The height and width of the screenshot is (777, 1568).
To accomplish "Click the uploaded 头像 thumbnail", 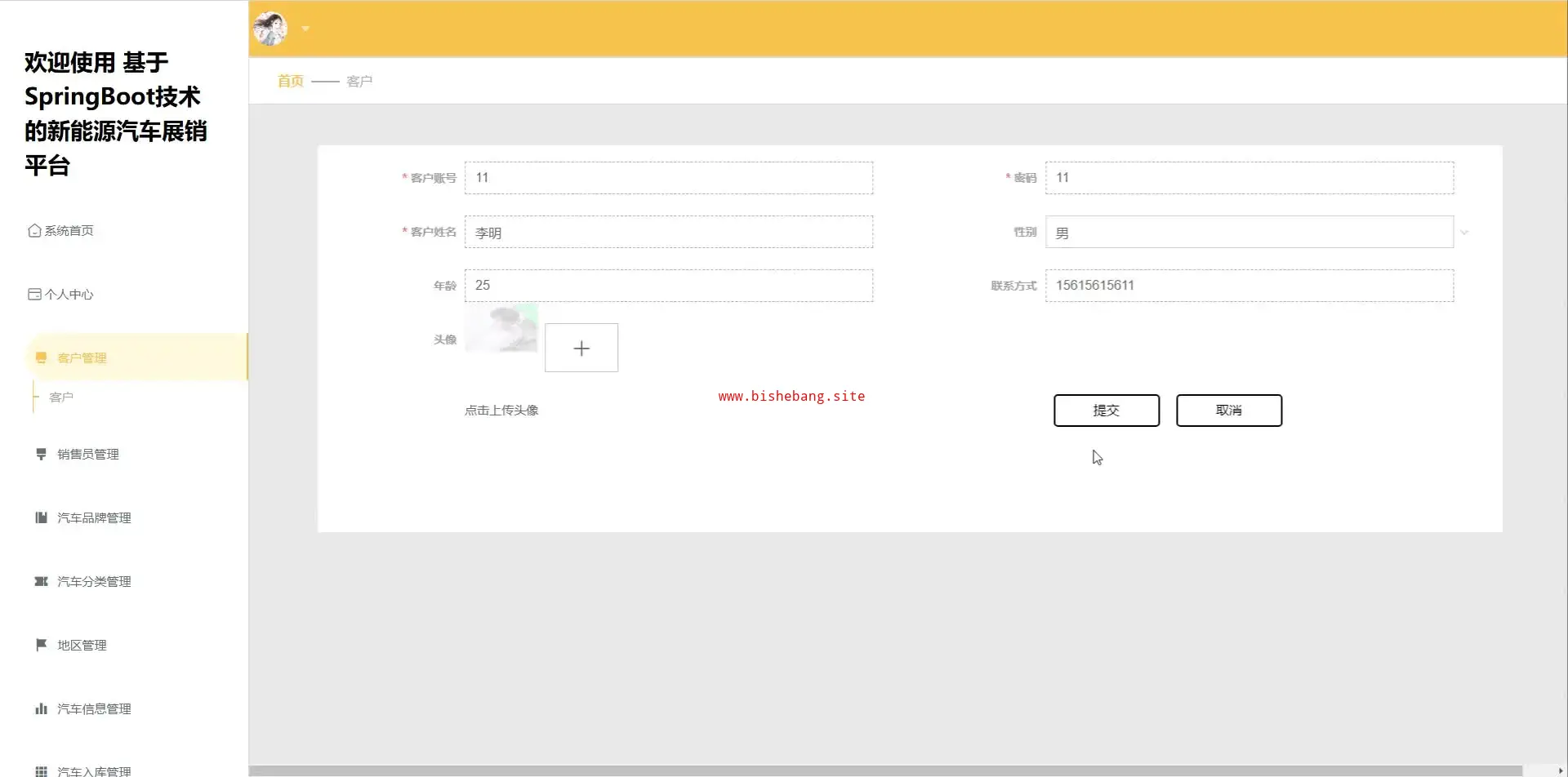I will click(x=501, y=328).
